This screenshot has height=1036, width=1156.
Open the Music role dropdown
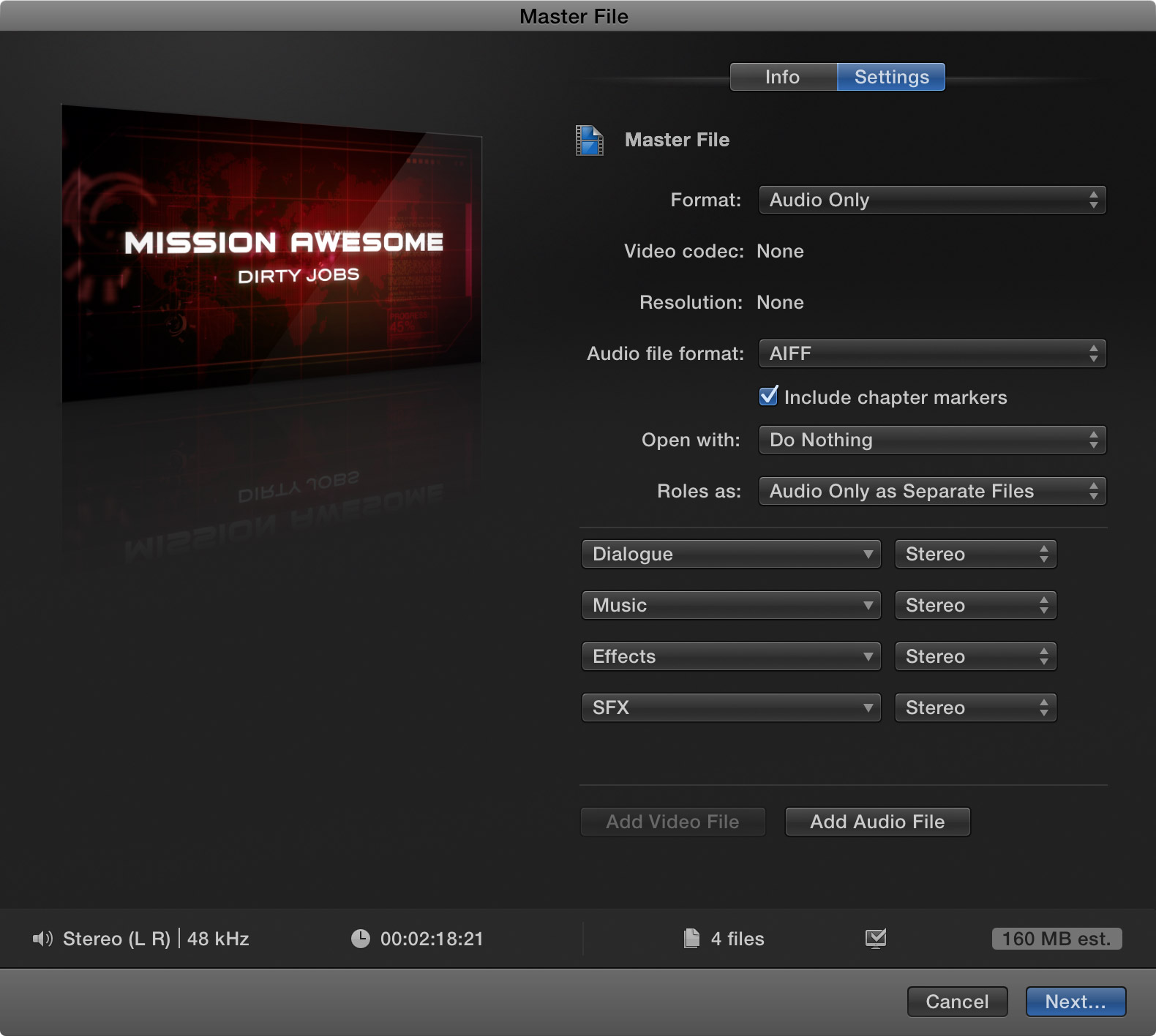(732, 605)
